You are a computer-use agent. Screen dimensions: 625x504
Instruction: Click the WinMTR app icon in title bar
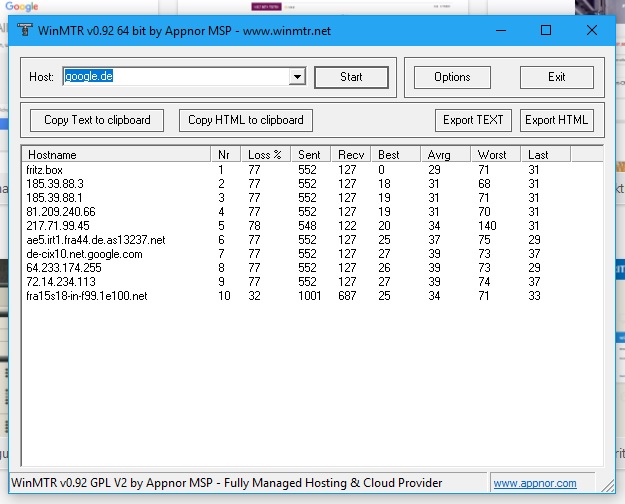click(x=24, y=30)
